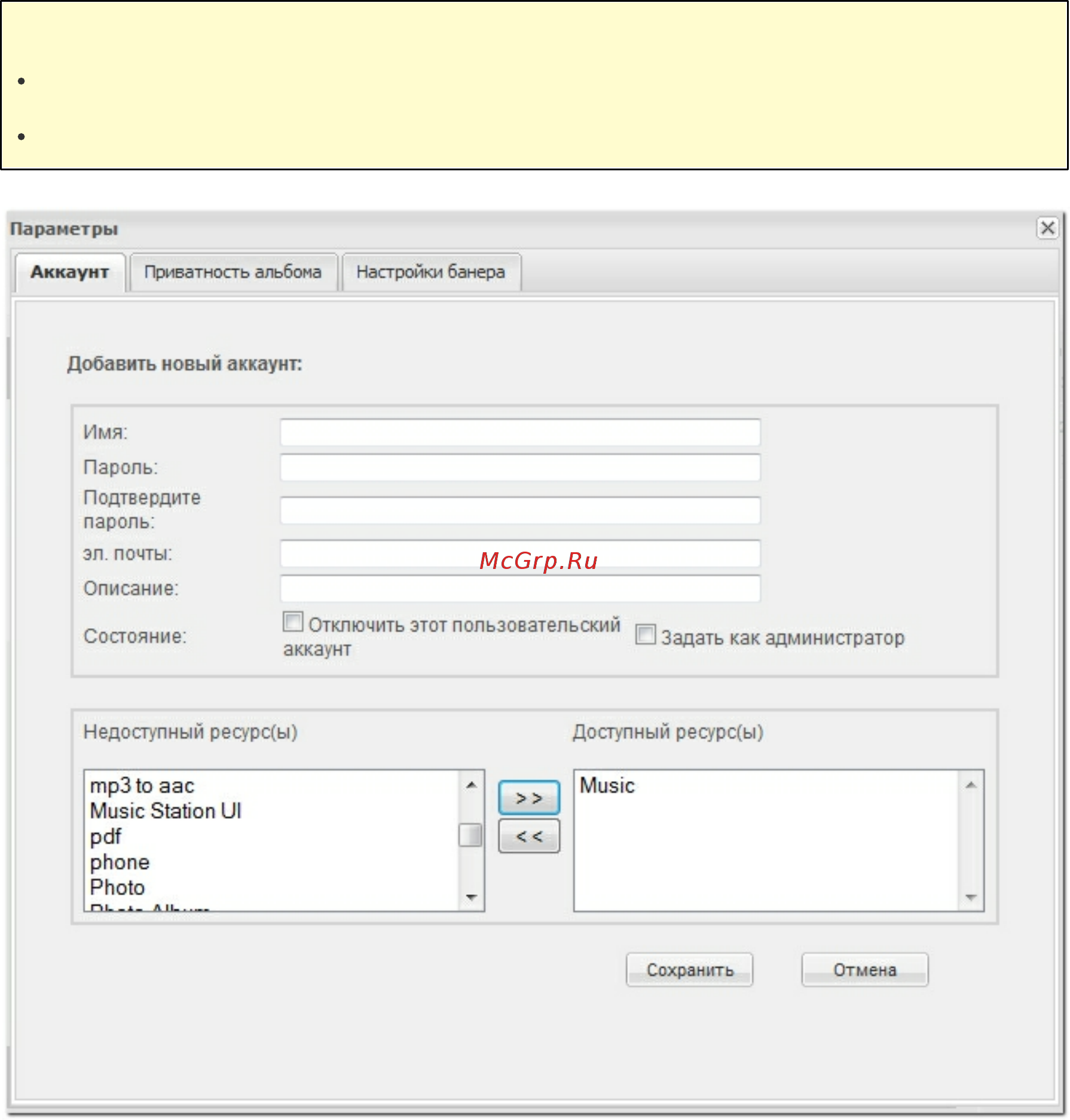1070x1120 pixels.
Task: Open the Приватность альбома tab
Action: 233,273
